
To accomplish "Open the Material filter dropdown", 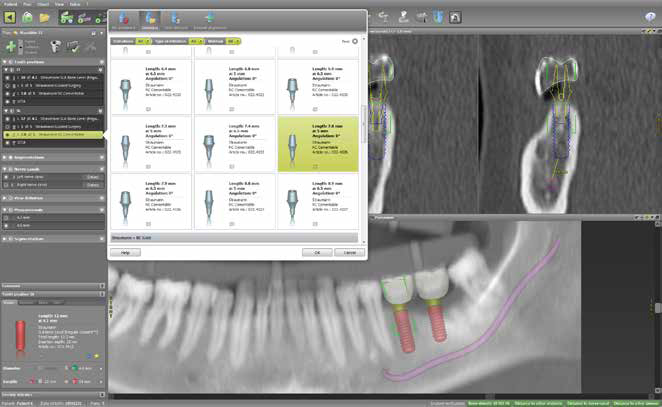I will pyautogui.click(x=233, y=41).
